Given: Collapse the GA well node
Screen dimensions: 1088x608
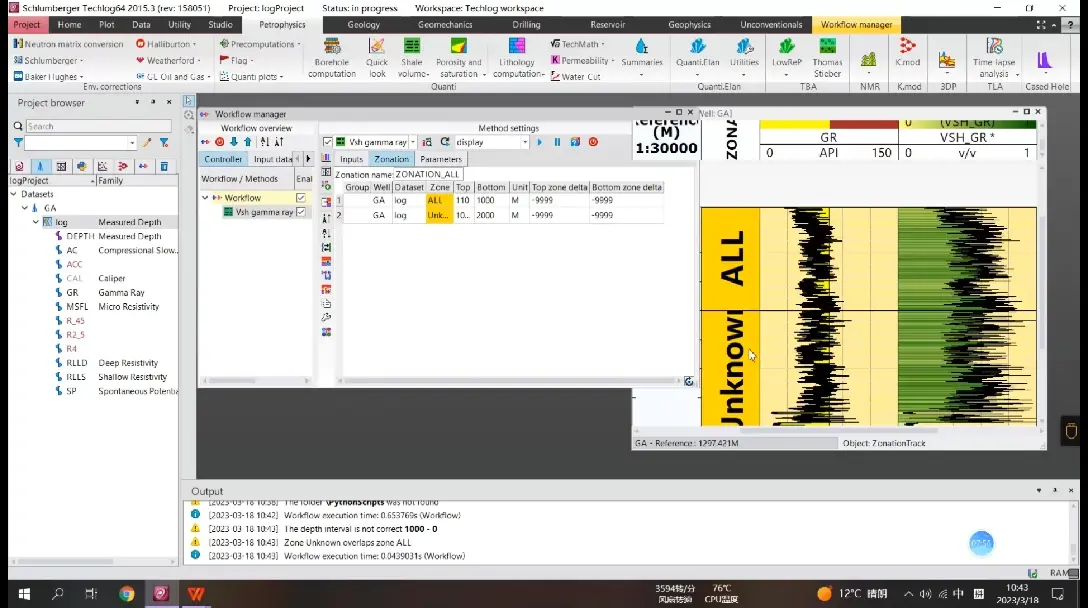Looking at the screenshot, I should [x=25, y=208].
